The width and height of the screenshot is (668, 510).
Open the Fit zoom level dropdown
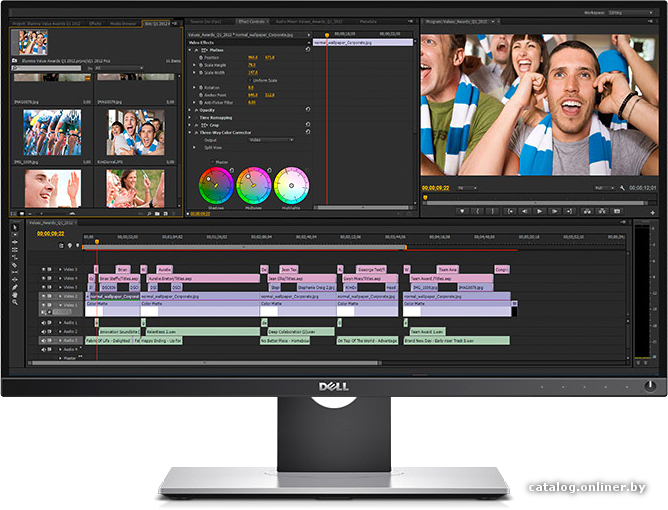pyautogui.click(x=467, y=188)
